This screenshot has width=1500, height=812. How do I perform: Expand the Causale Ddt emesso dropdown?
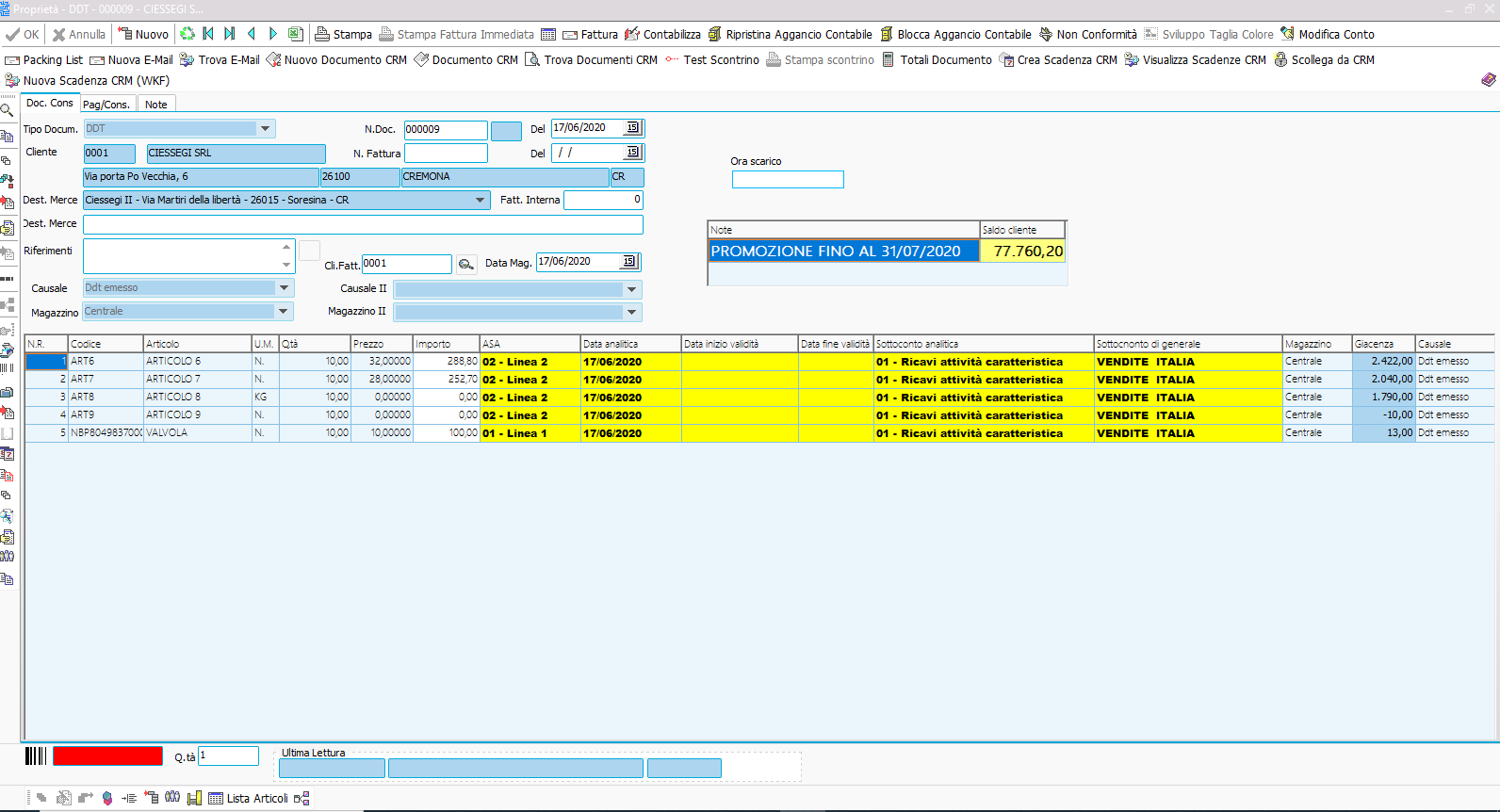coord(284,287)
